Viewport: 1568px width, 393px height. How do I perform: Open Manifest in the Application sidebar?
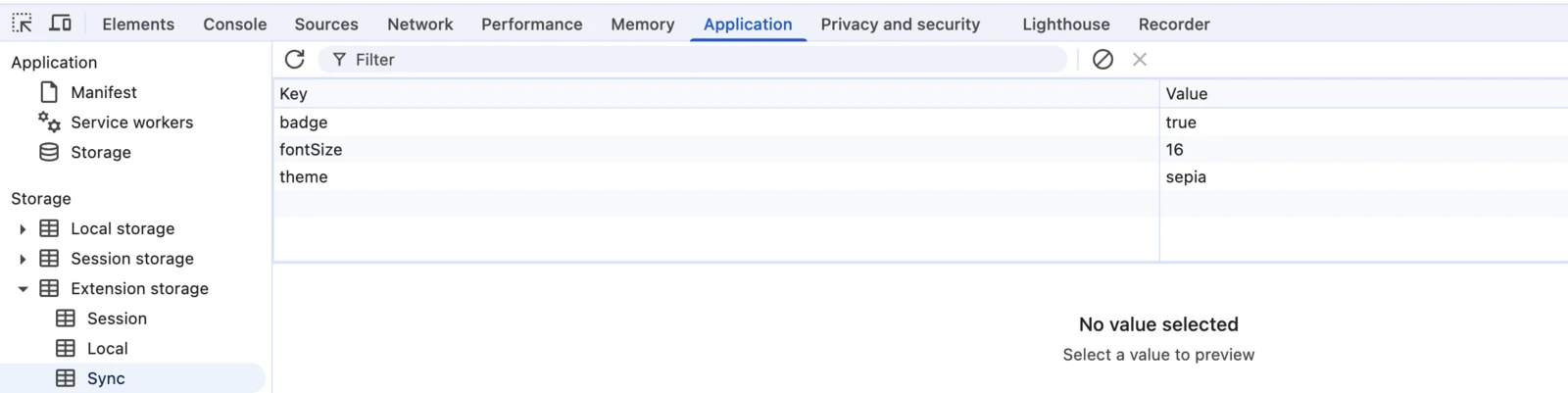click(104, 92)
